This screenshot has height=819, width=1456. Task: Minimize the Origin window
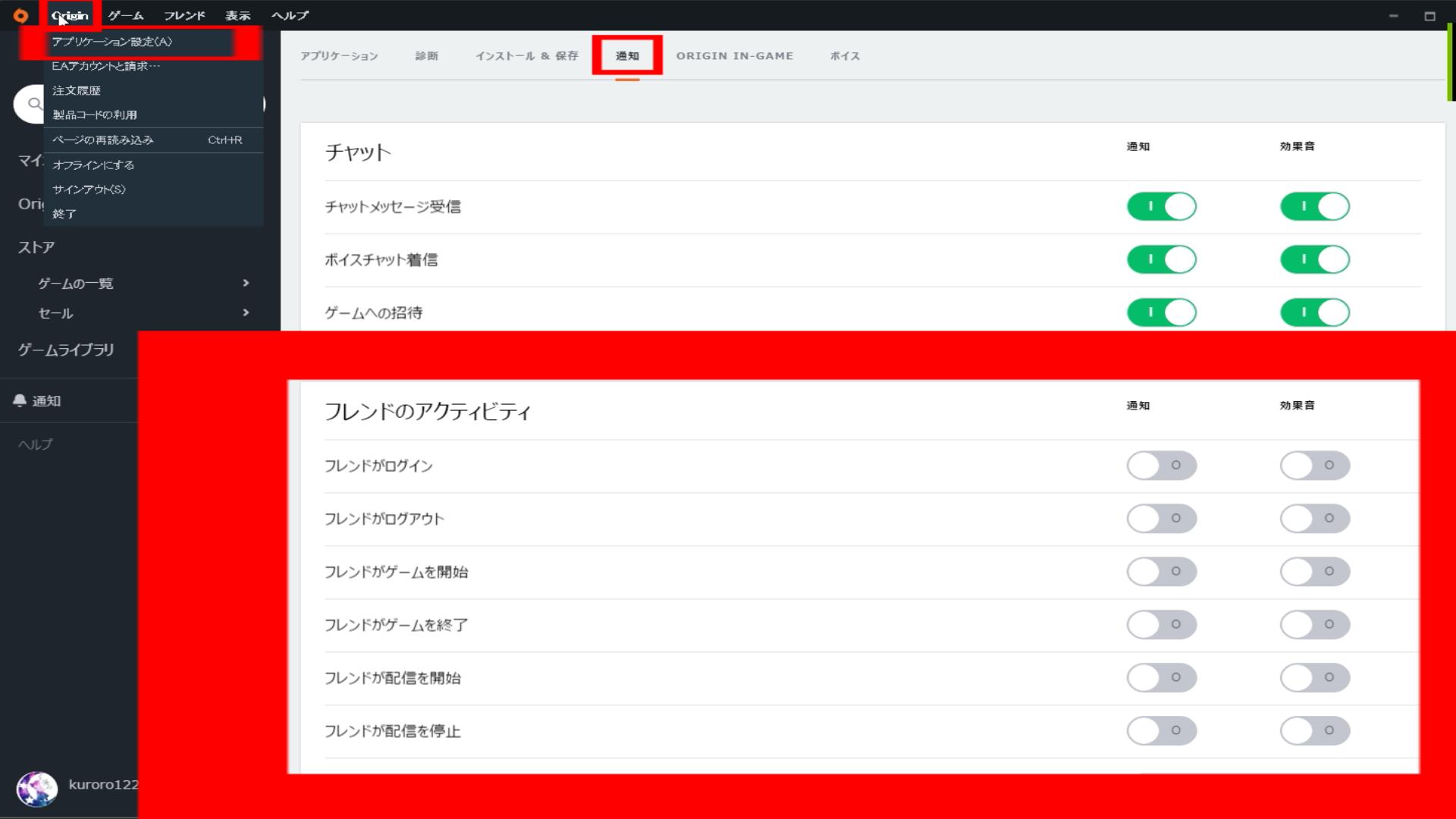1393,16
